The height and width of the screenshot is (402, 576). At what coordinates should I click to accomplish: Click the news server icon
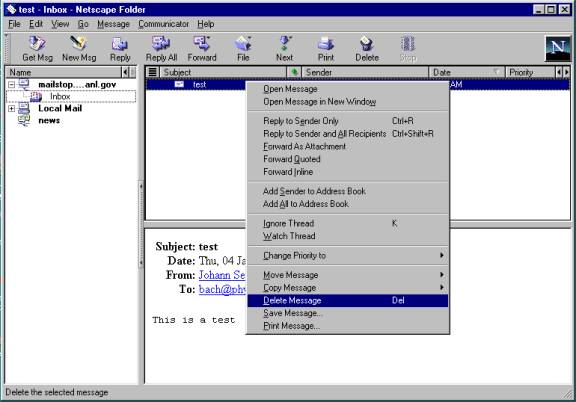pos(24,121)
